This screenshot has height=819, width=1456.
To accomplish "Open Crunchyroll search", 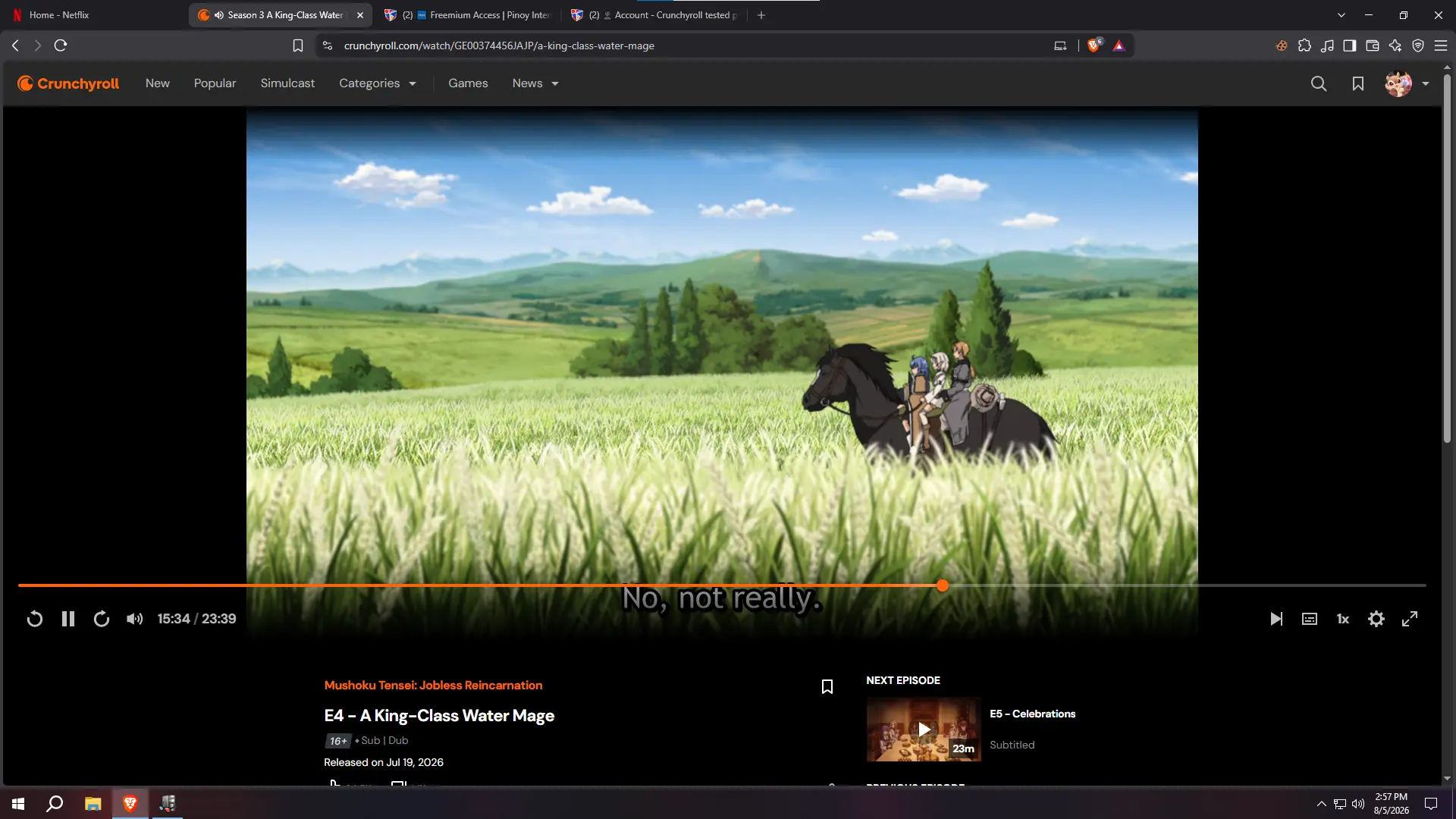I will (x=1319, y=83).
